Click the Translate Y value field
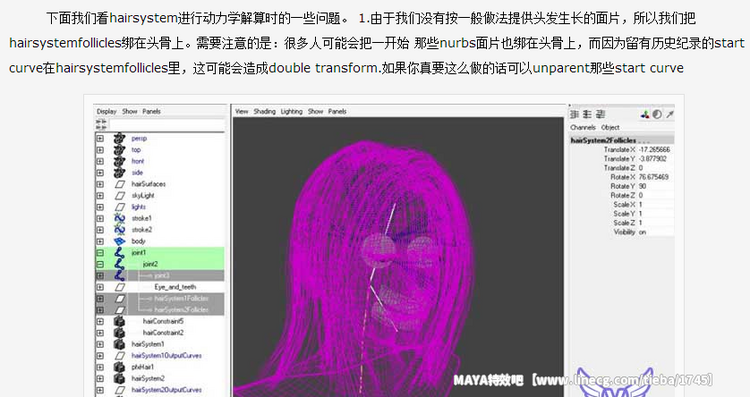750x397 pixels. point(656,159)
